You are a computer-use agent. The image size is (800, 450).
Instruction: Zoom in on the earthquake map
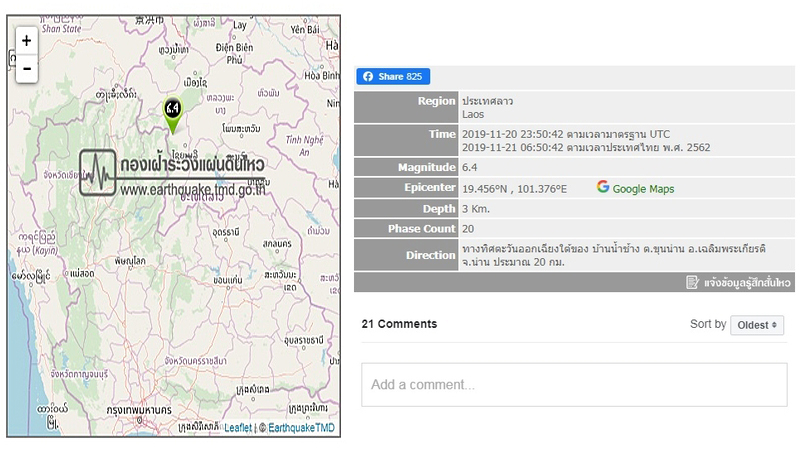[x=26, y=41]
